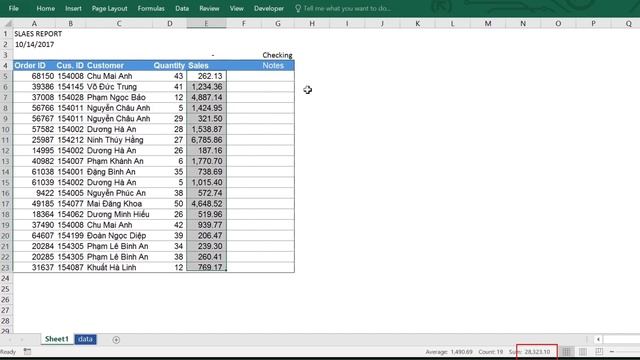The height and width of the screenshot is (360, 640).
Task: Click the Select All corner triangle
Action: 7,24
